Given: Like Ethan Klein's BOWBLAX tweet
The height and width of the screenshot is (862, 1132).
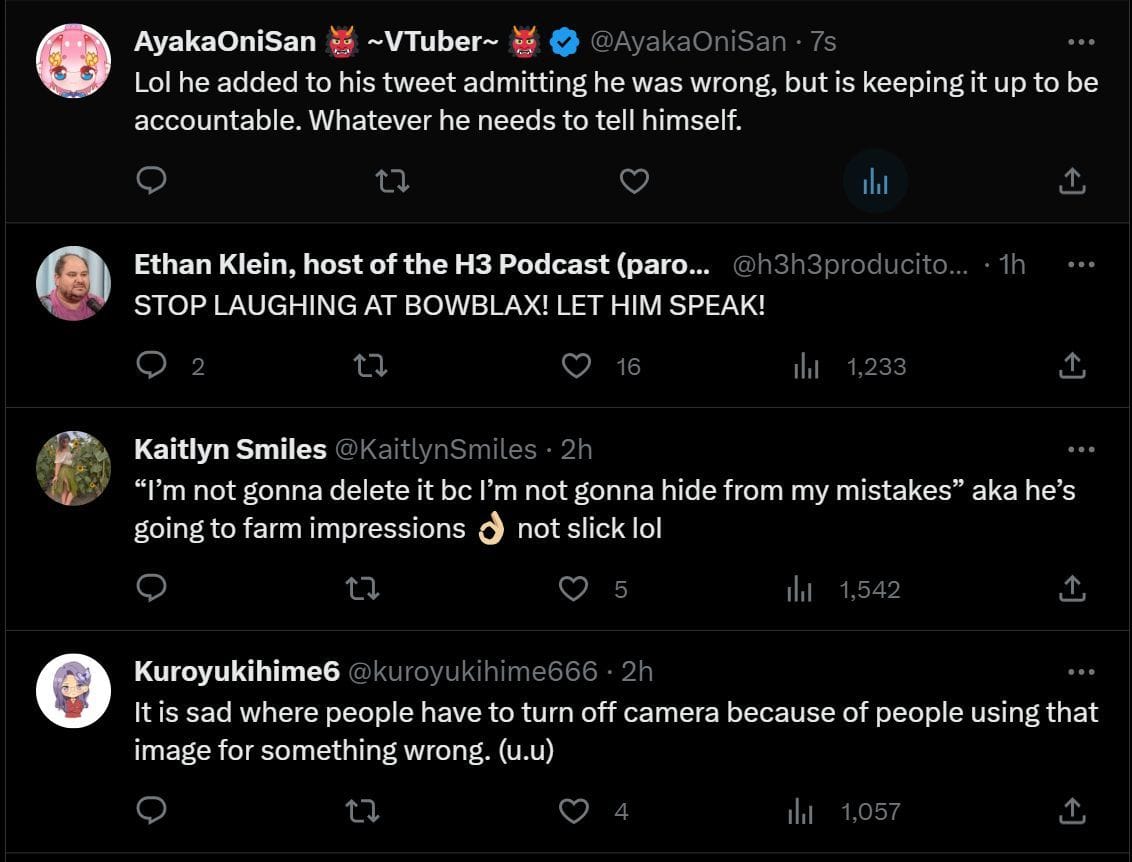Looking at the screenshot, I should (x=577, y=366).
